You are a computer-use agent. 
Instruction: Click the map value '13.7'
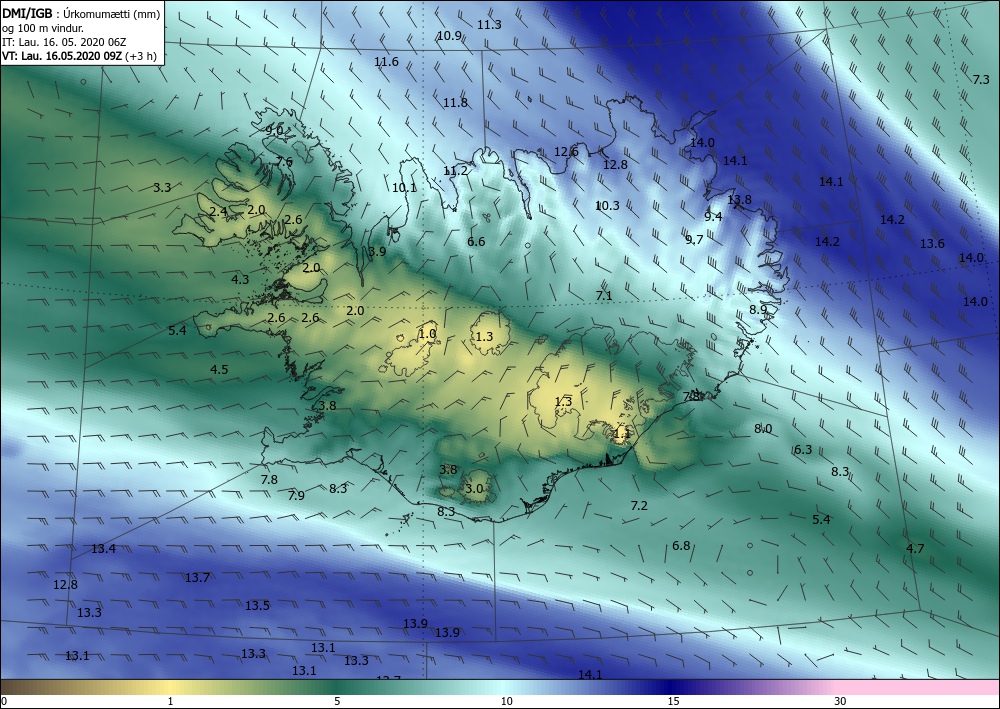pyautogui.click(x=197, y=578)
